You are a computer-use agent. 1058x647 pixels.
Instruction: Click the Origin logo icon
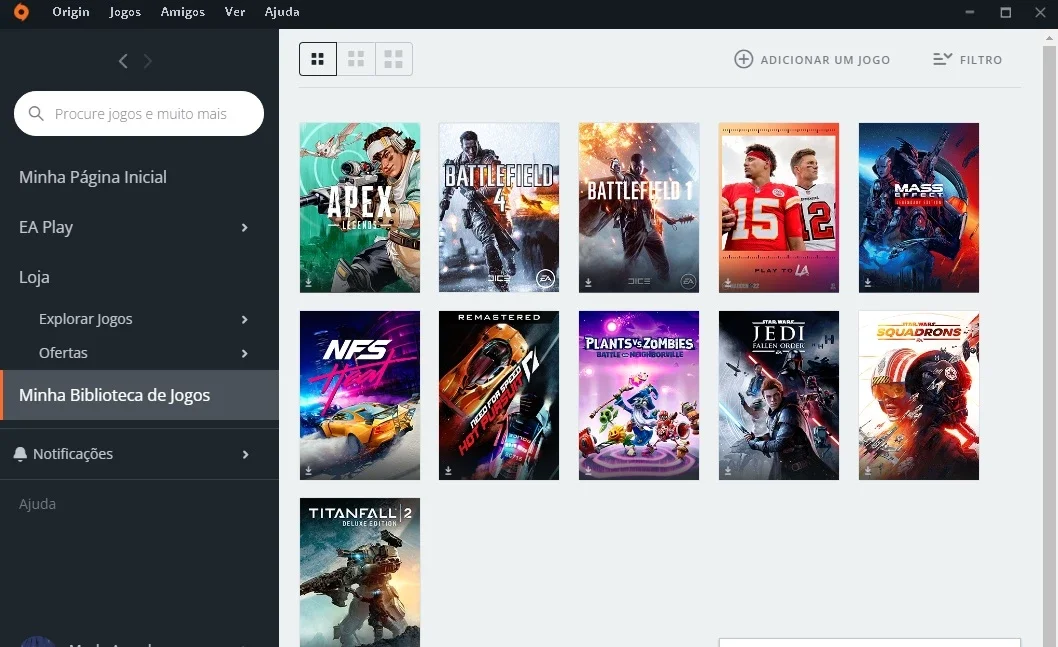tap(22, 11)
